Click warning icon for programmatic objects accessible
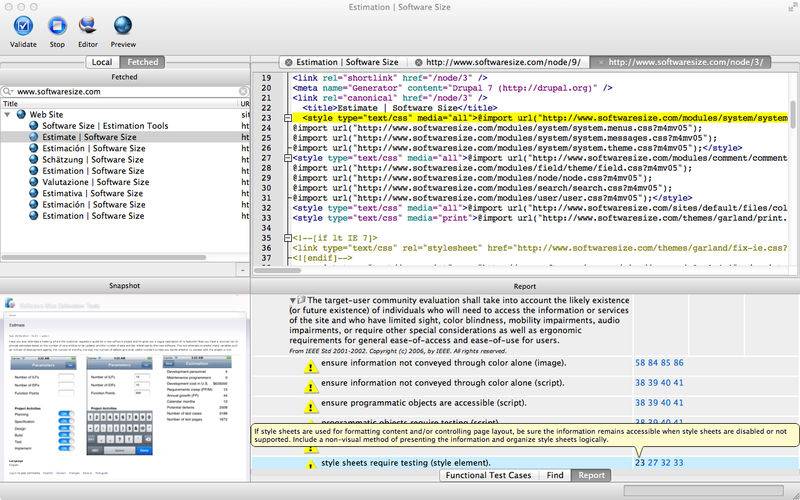This screenshot has width=800, height=500. pyautogui.click(x=311, y=407)
